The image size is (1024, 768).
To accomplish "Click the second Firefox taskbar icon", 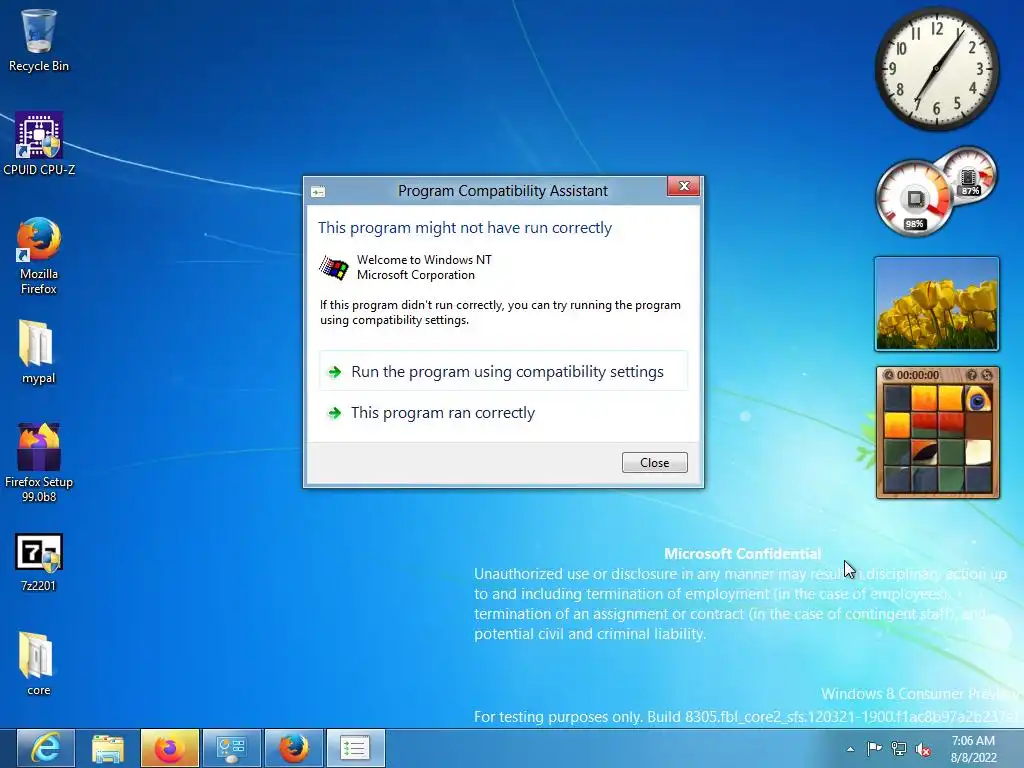I will pos(294,748).
